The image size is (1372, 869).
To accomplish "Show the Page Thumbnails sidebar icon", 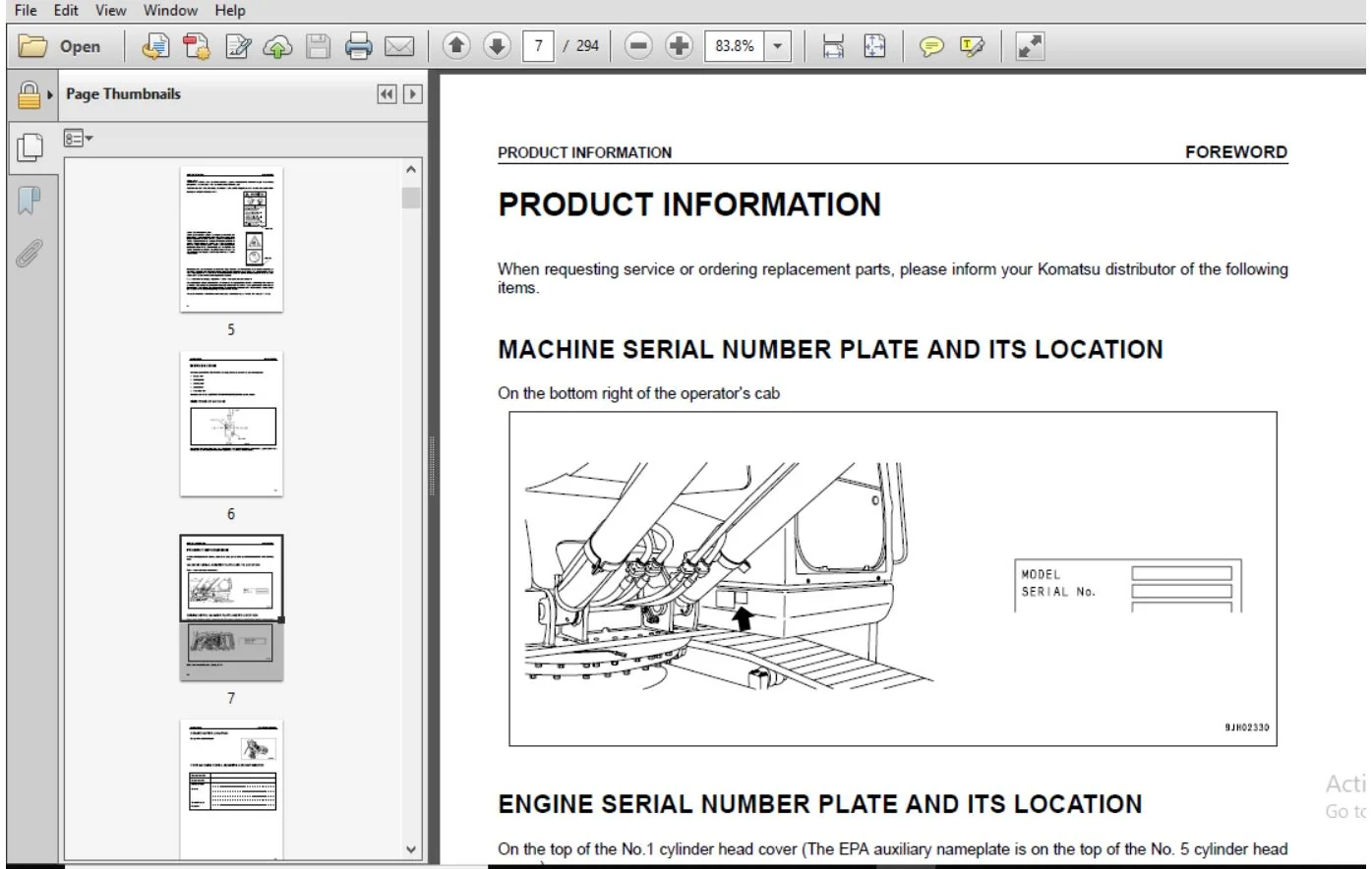I will [x=30, y=147].
